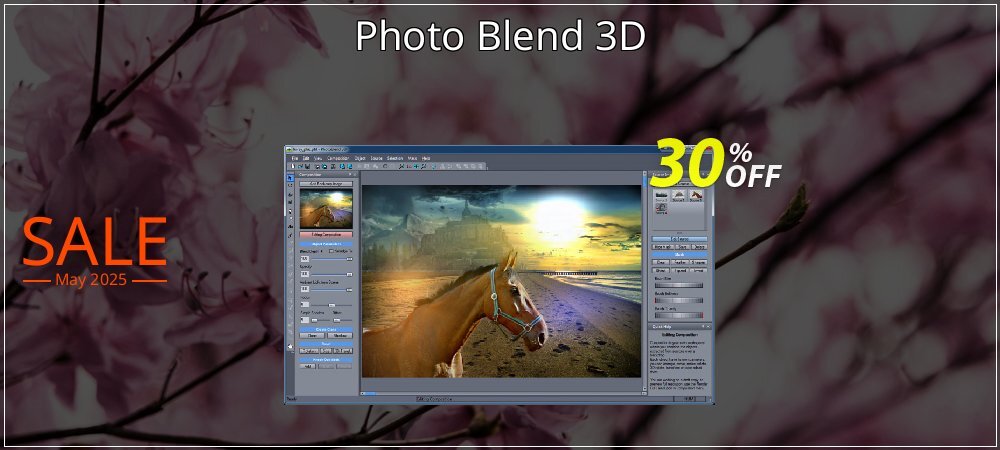The width and height of the screenshot is (1000, 450).
Task: Open the Mask menu
Action: [412, 158]
